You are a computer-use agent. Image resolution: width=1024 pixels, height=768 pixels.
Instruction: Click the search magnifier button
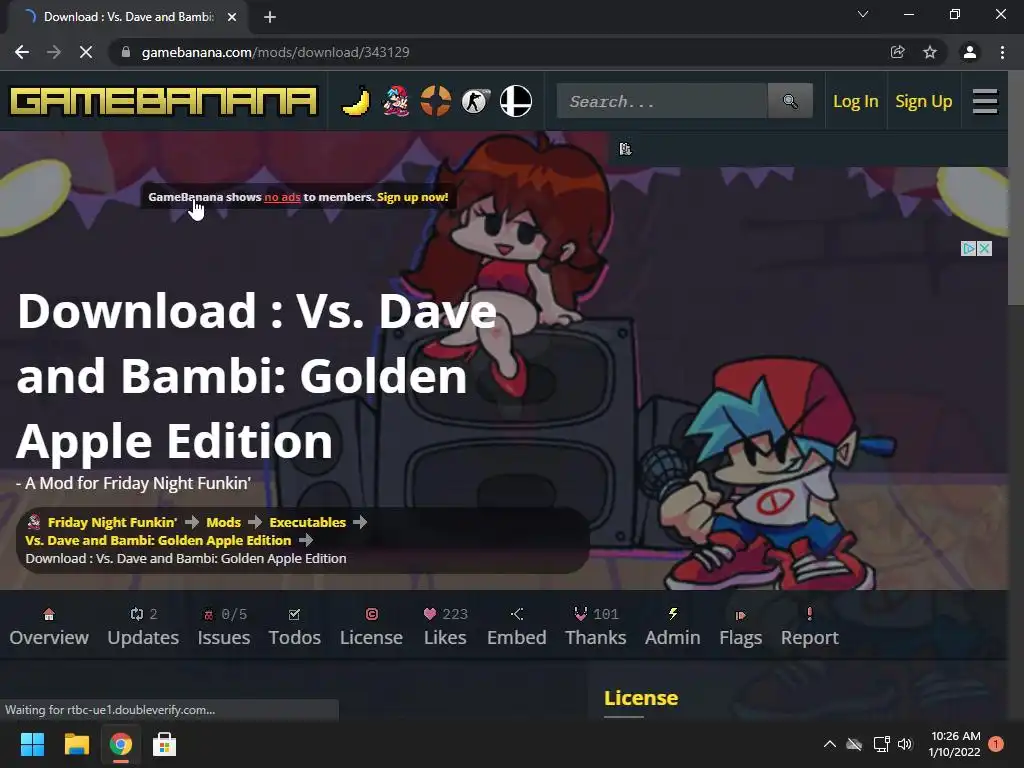pyautogui.click(x=790, y=101)
